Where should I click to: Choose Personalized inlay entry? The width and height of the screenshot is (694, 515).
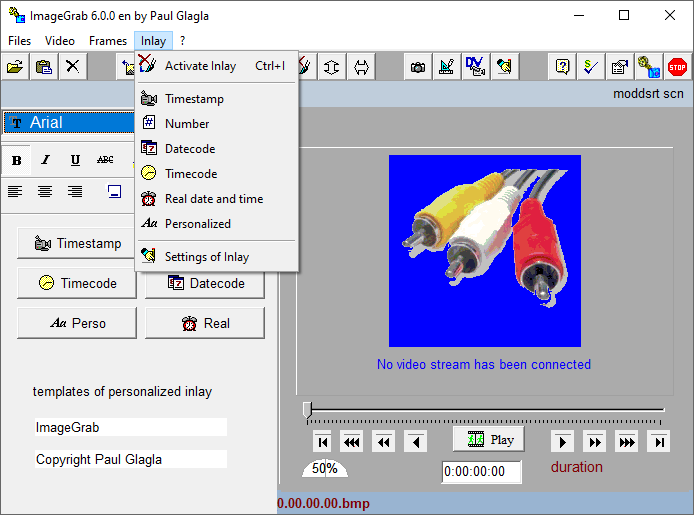point(216,223)
